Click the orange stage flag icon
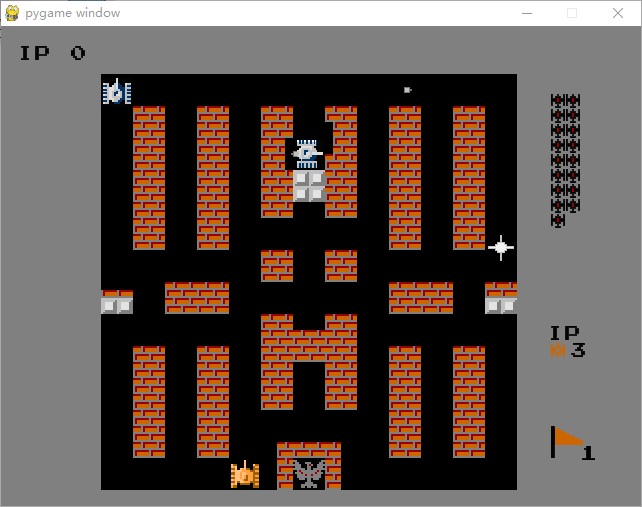The height and width of the screenshot is (507, 642). pos(568,441)
